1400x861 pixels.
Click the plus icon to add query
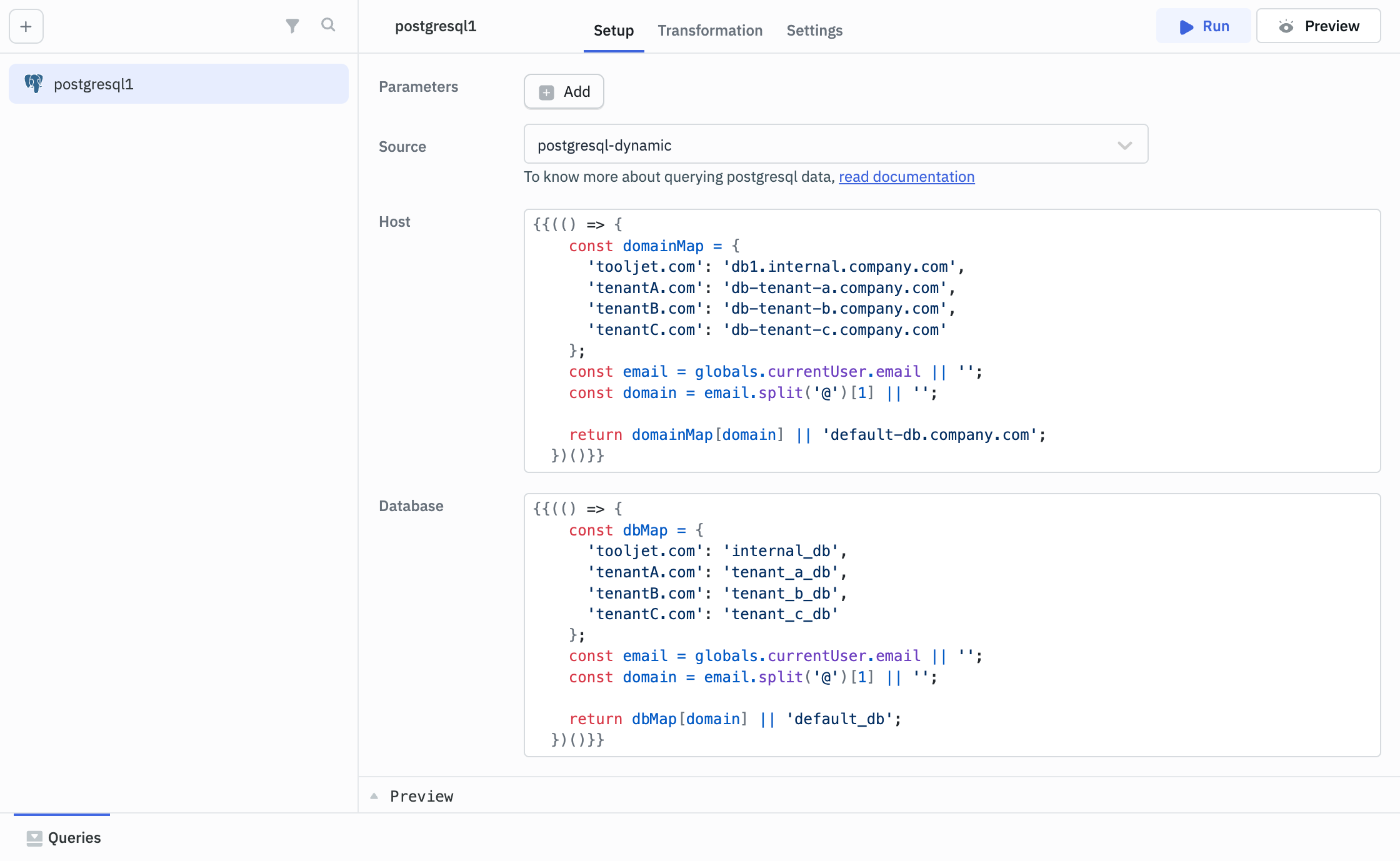point(26,26)
